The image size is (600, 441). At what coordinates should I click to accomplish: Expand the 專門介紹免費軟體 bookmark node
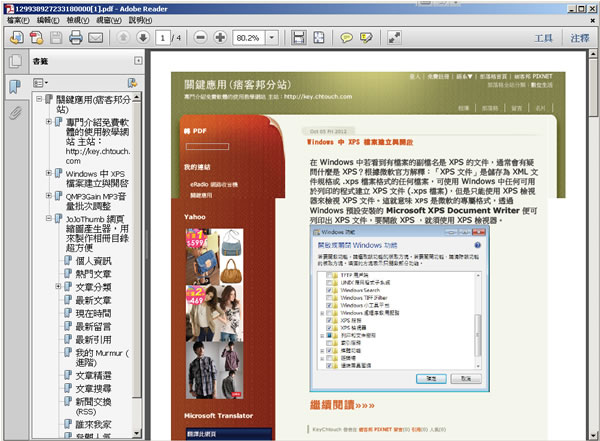(49, 121)
